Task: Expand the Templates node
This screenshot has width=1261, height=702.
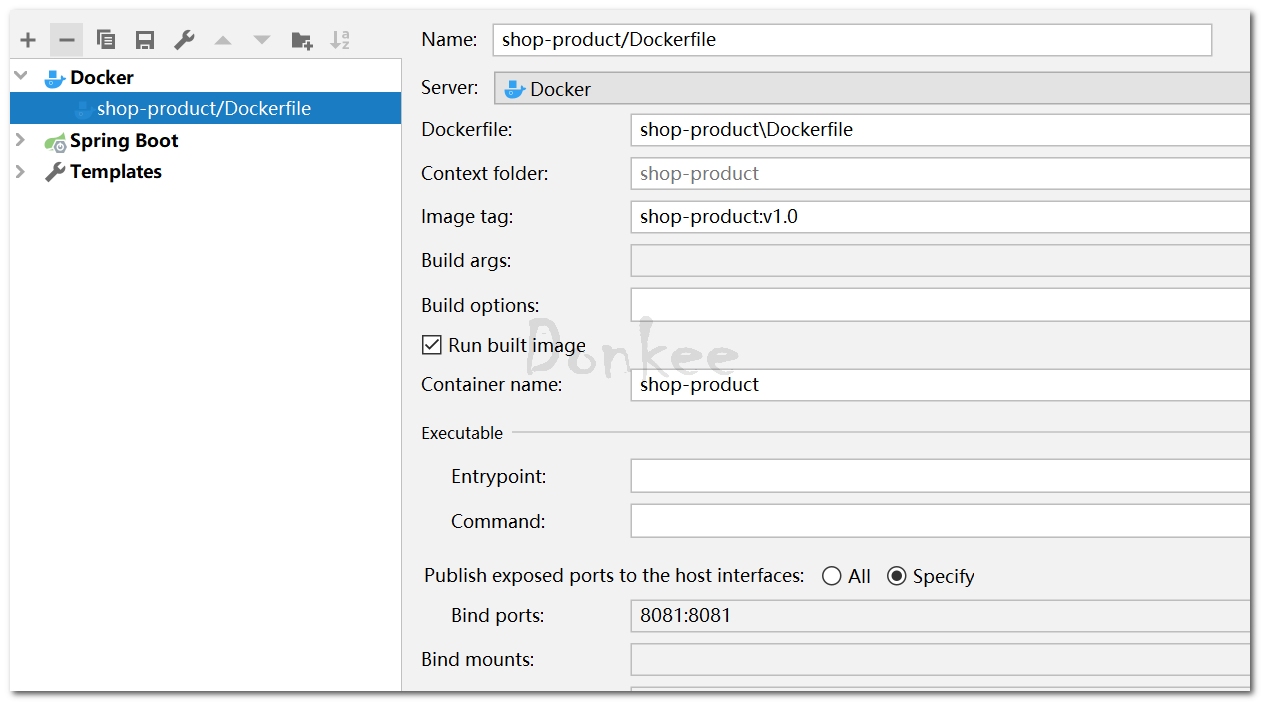Action: tap(20, 171)
